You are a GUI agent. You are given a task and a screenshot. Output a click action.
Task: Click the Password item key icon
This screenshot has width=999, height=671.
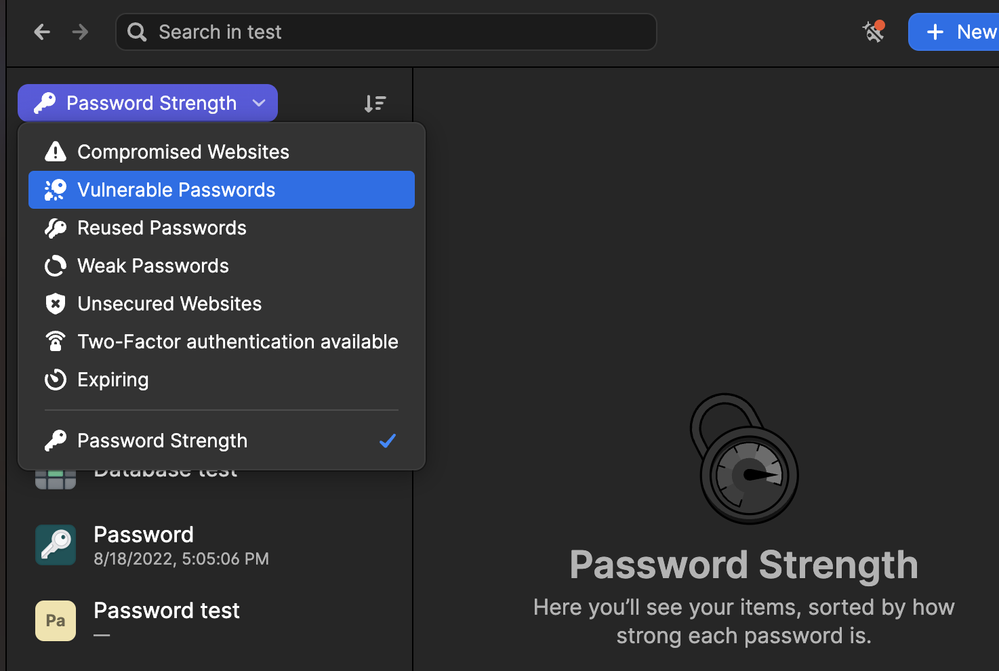(56, 545)
